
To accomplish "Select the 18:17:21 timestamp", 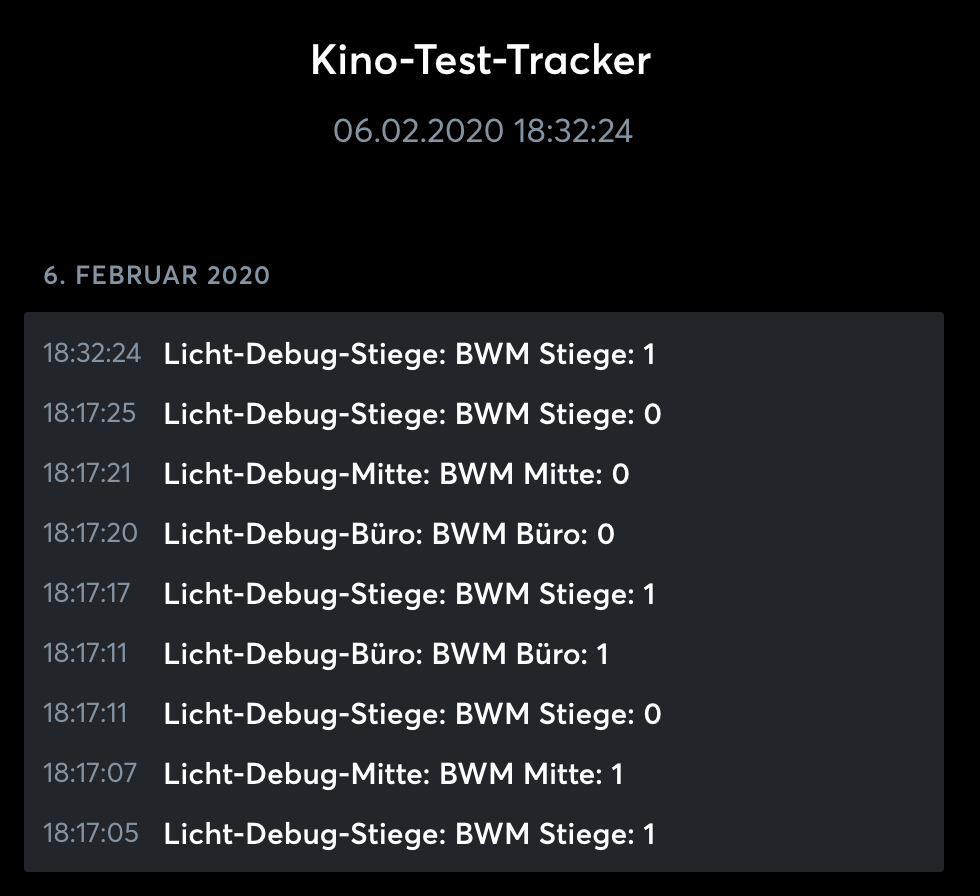I will click(x=87, y=473).
